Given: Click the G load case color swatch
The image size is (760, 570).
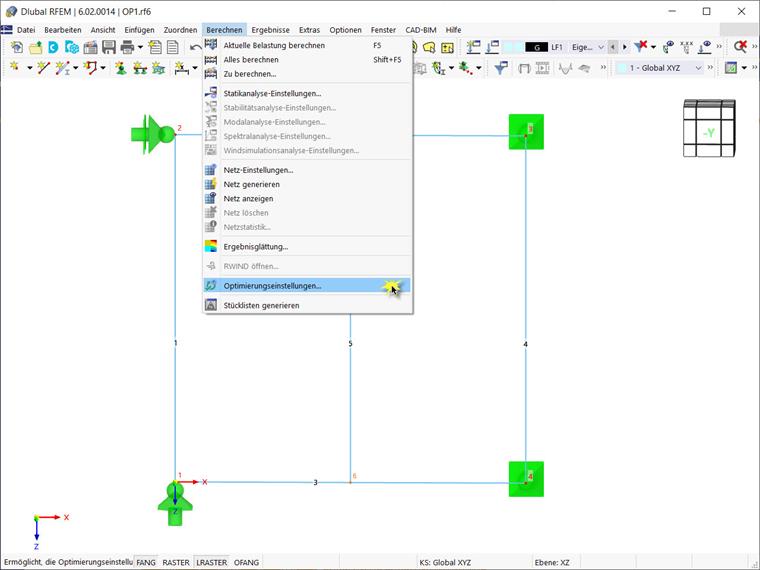Looking at the screenshot, I should [x=536, y=47].
